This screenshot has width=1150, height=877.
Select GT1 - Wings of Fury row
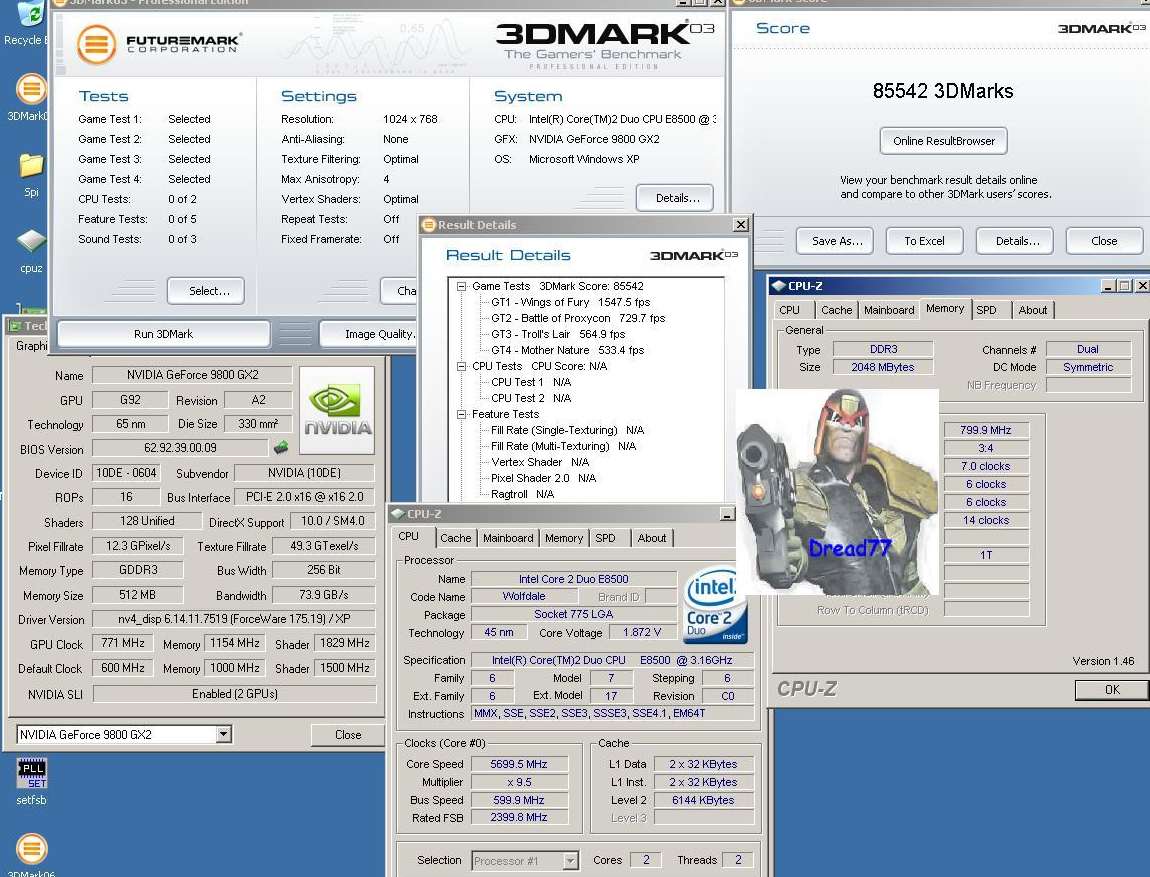[x=571, y=302]
